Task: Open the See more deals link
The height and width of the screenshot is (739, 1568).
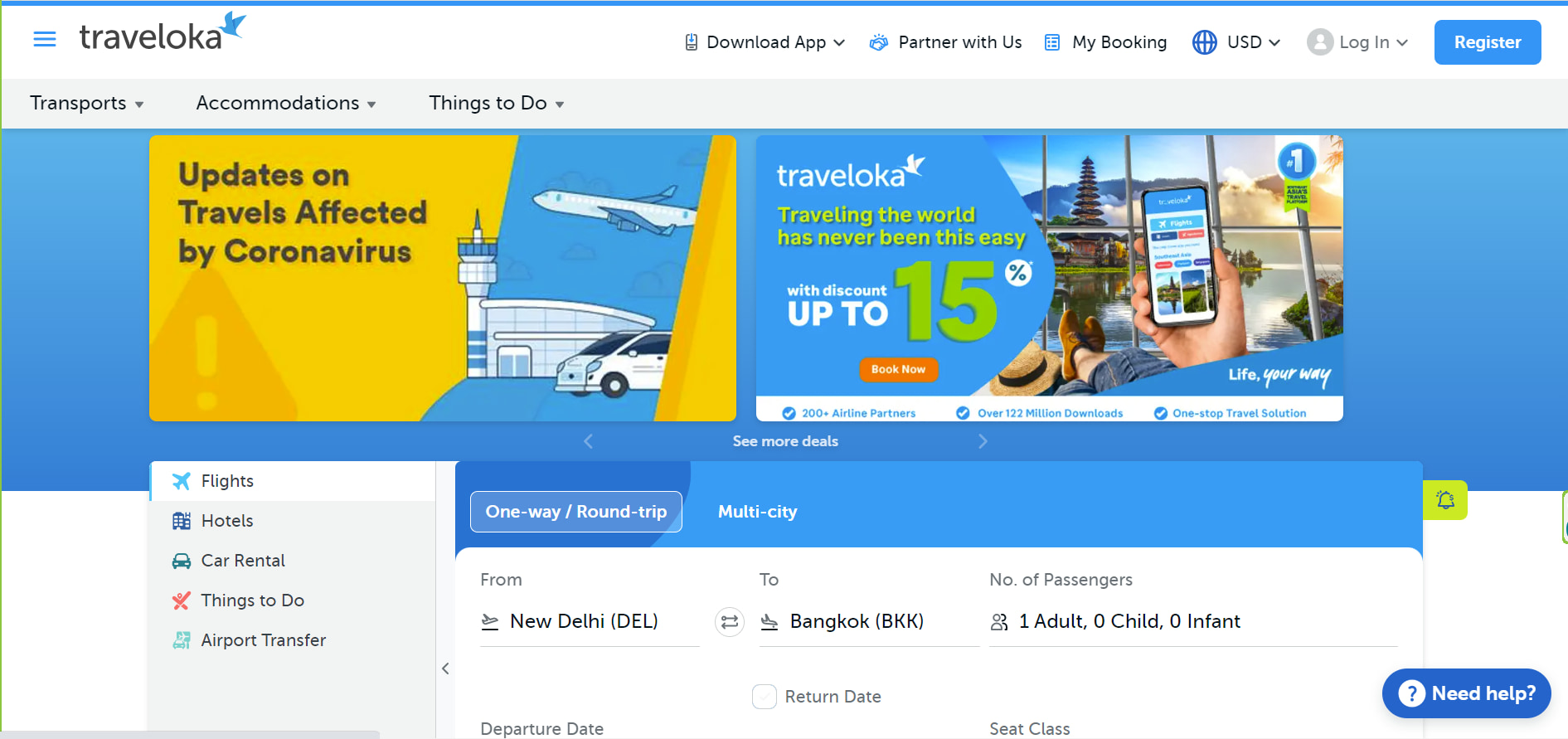Action: point(785,441)
